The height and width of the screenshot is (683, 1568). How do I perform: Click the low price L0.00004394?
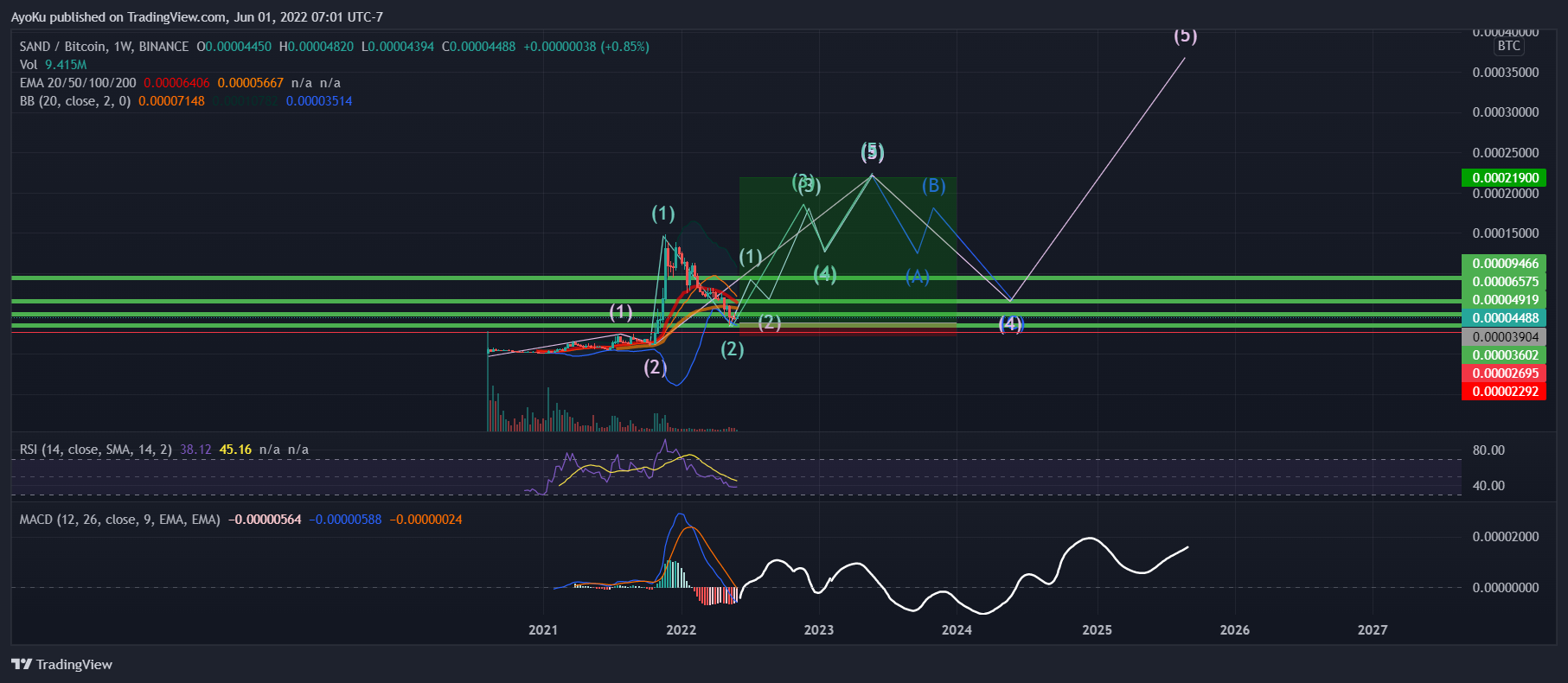tap(398, 47)
